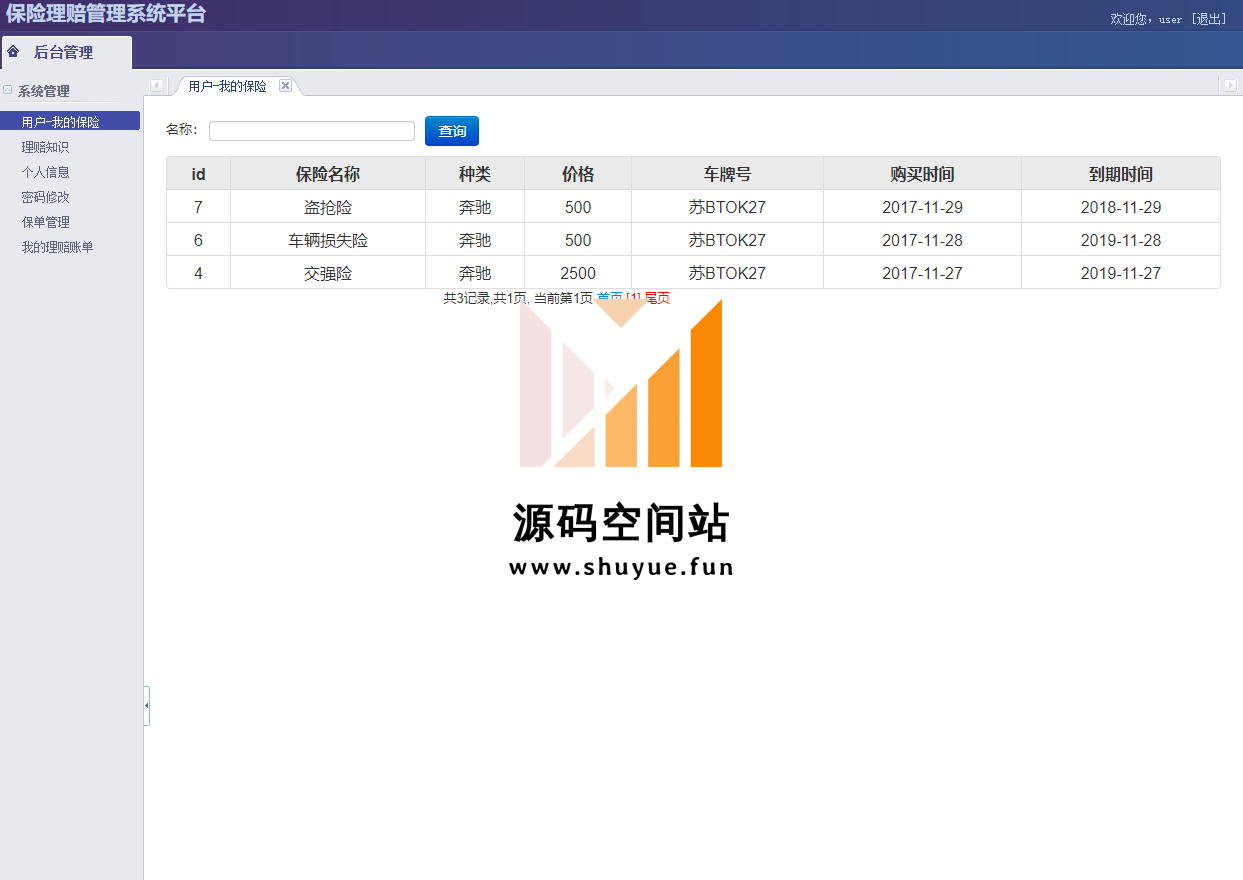Screen dimensions: 1243x880
Task: Click expiry date 2019-11-27
Action: click(x=1121, y=273)
